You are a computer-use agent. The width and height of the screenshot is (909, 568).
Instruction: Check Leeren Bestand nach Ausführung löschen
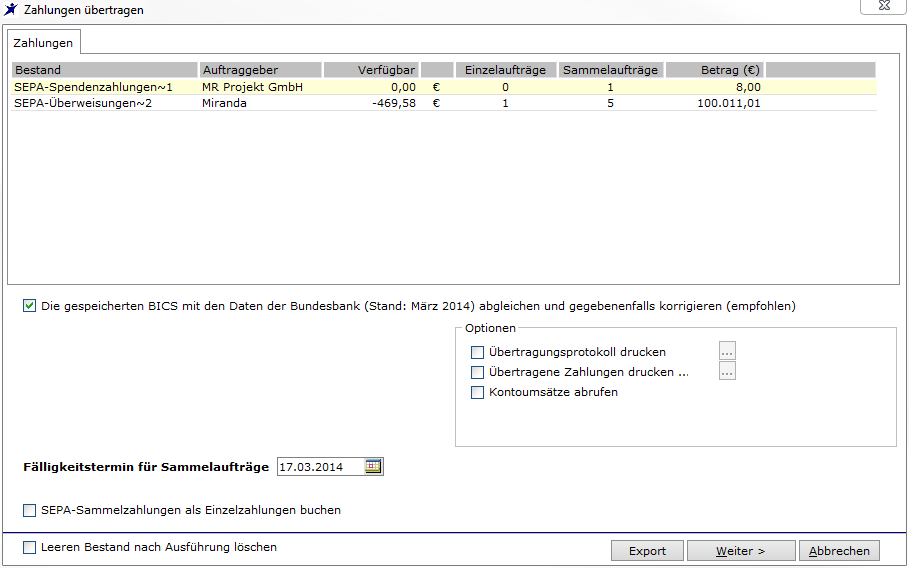click(x=30, y=547)
